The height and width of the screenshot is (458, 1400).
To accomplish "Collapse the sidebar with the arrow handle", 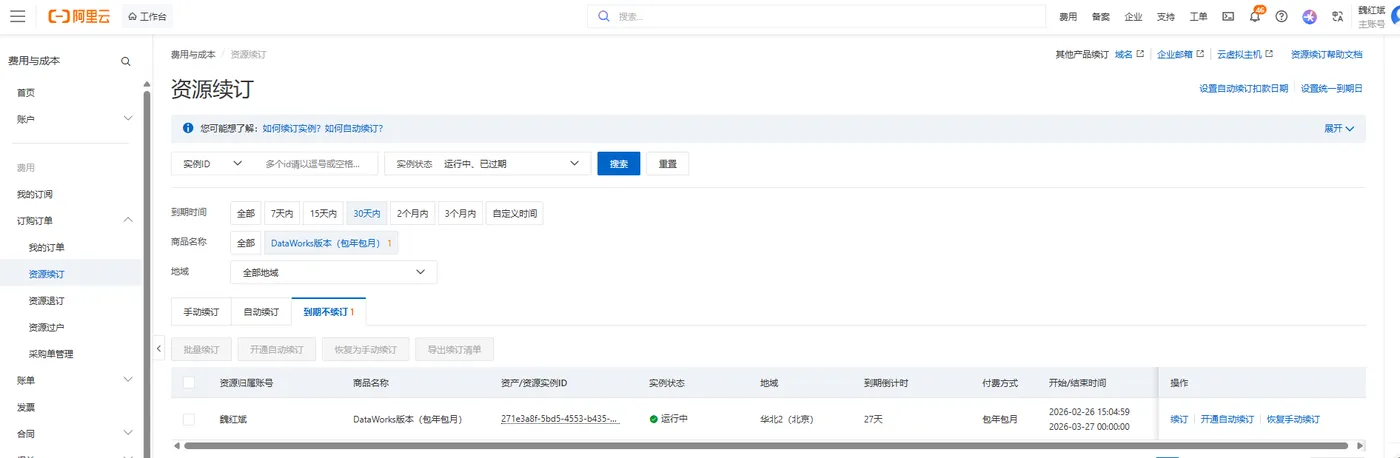I will 158,349.
